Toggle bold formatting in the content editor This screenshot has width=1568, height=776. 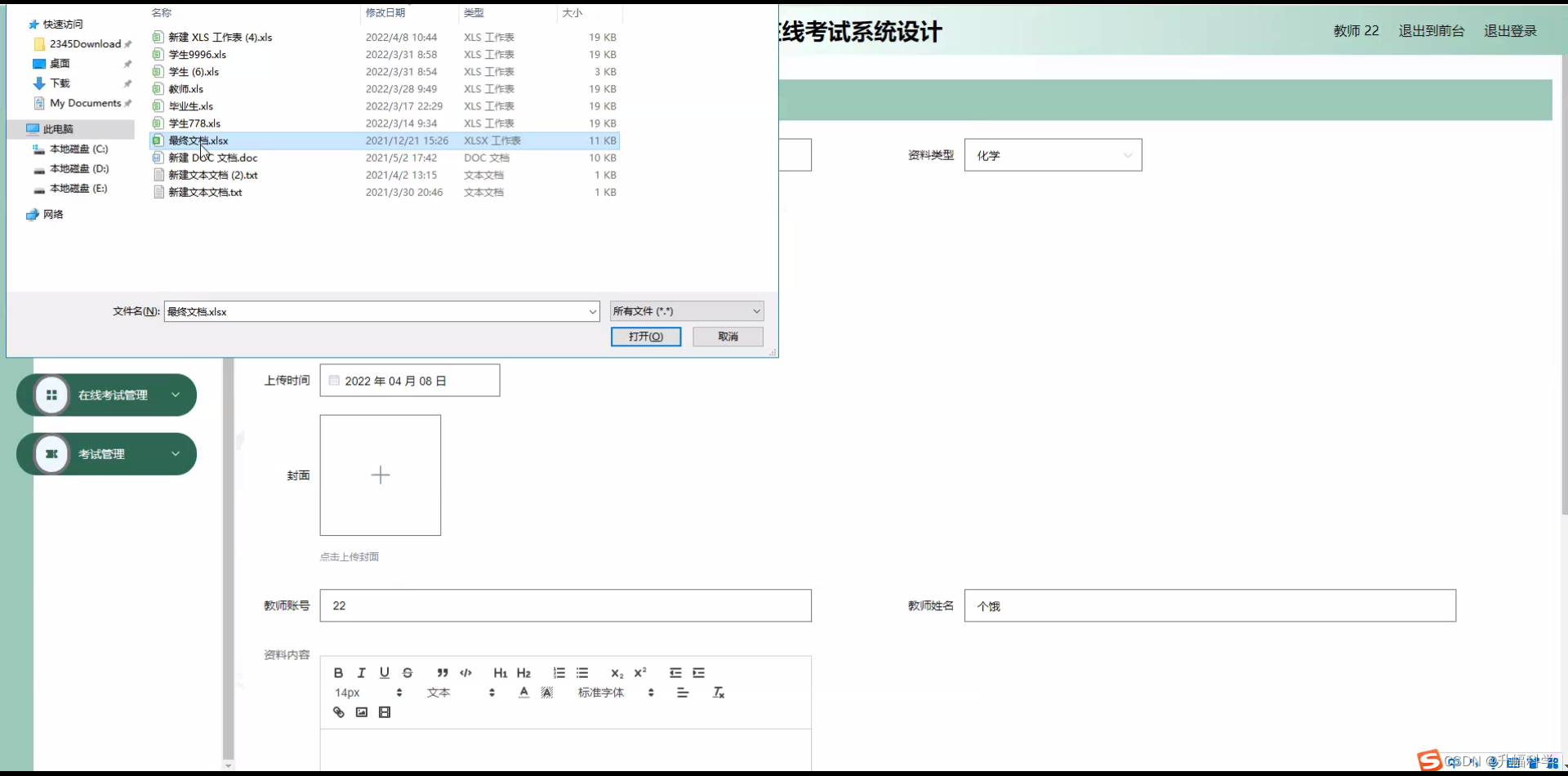(x=338, y=672)
